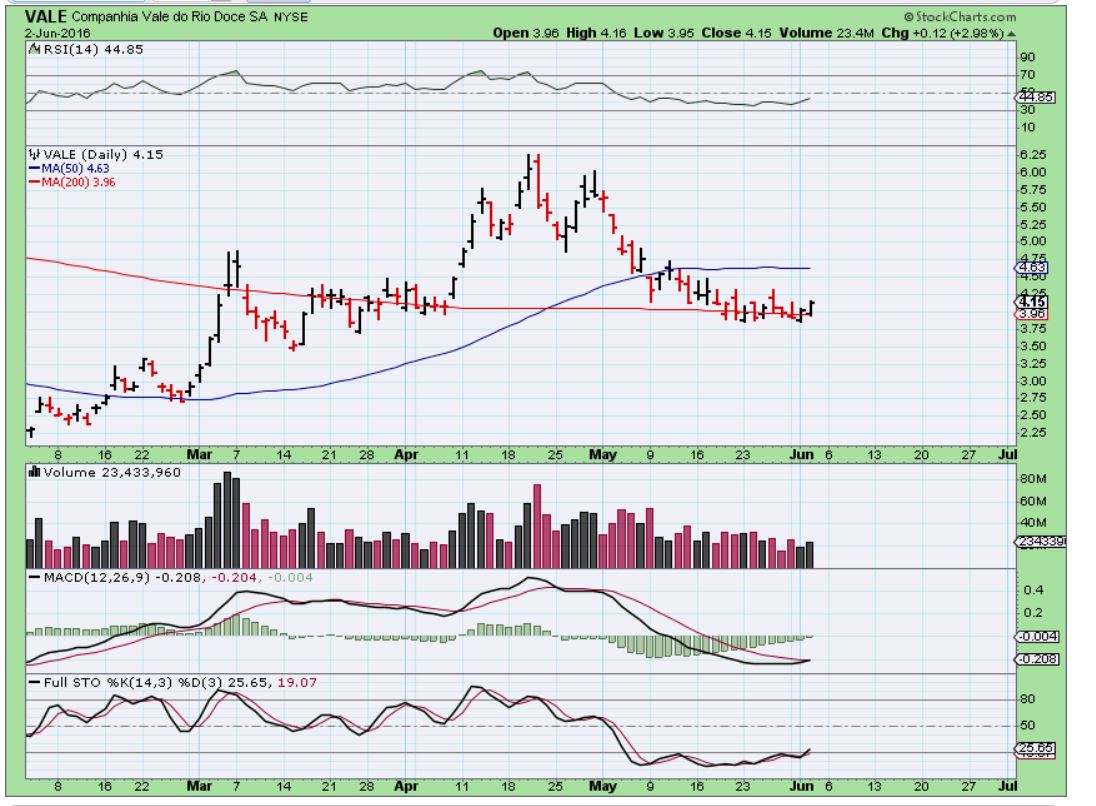Click the 3.96 red price tag on axis
The width and height of the screenshot is (1096, 806).
(x=1031, y=313)
